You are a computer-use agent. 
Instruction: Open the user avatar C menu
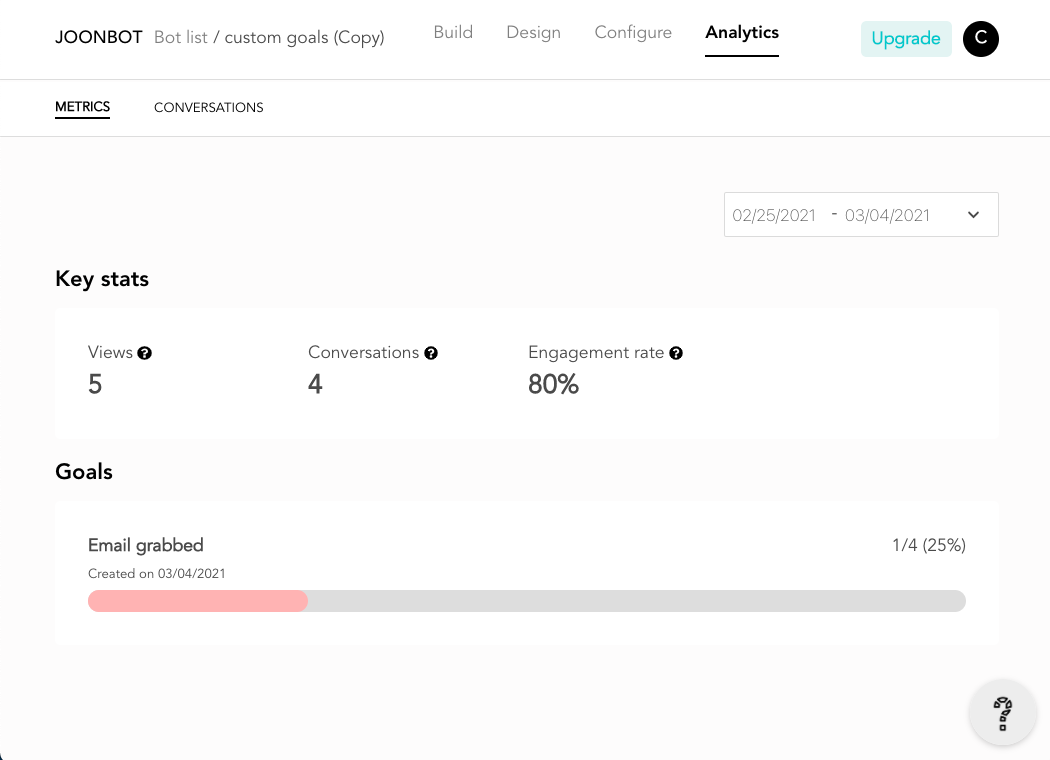(981, 39)
